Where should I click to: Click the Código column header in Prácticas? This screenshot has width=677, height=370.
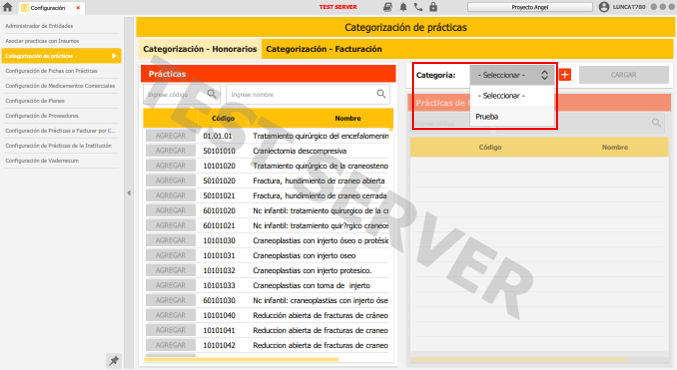pos(223,118)
